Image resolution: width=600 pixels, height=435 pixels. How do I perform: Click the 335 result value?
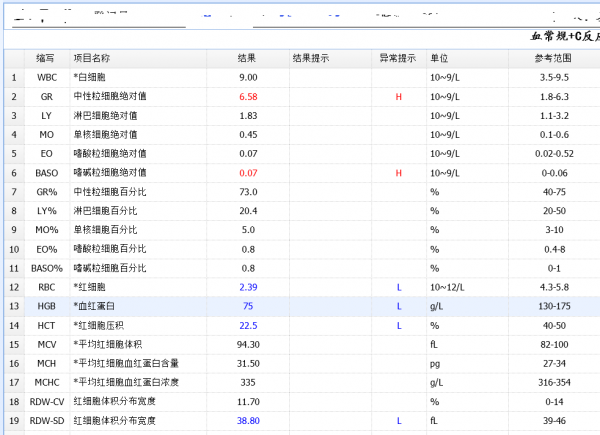tap(248, 383)
